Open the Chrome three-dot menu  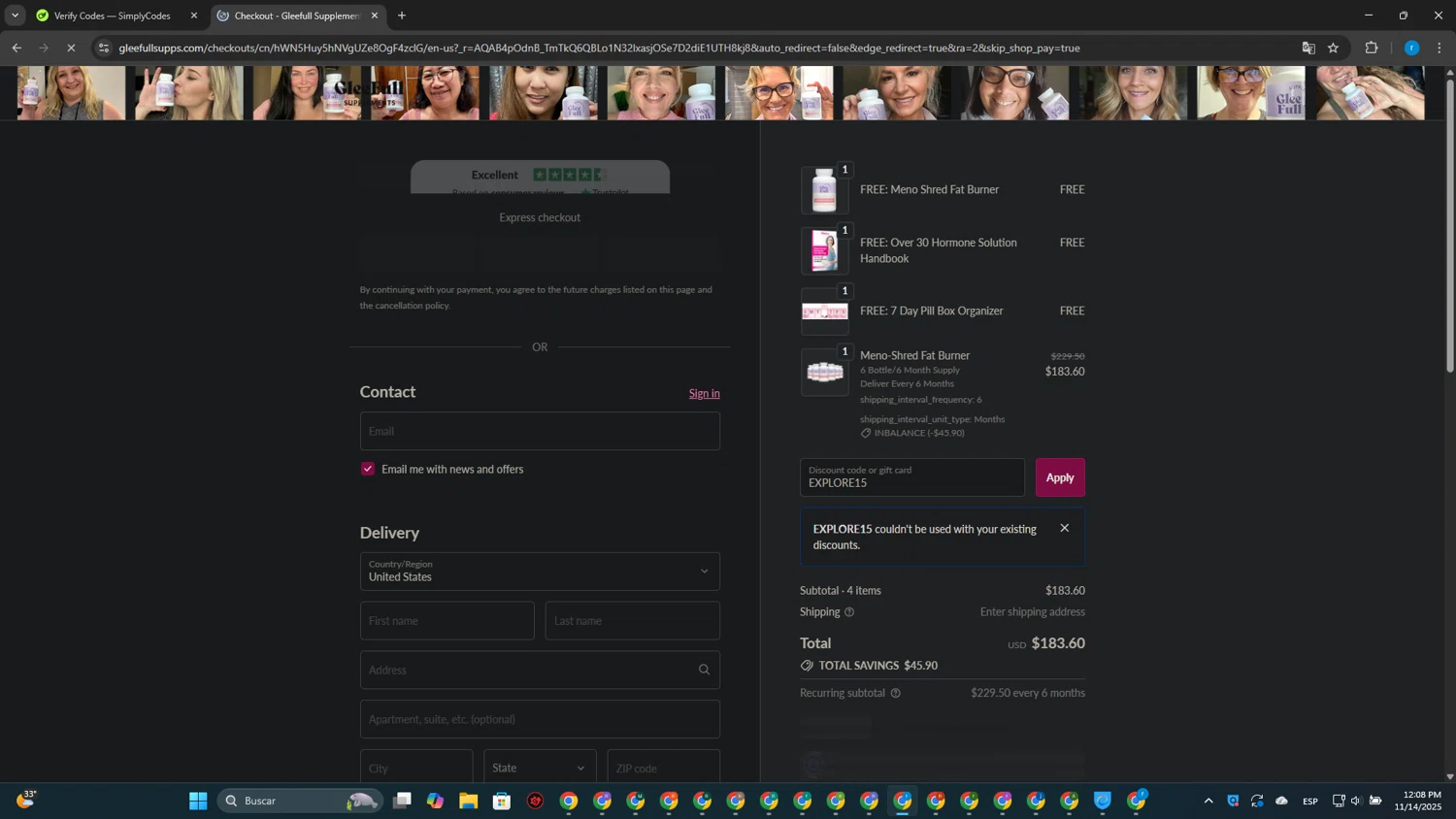pos(1439,48)
